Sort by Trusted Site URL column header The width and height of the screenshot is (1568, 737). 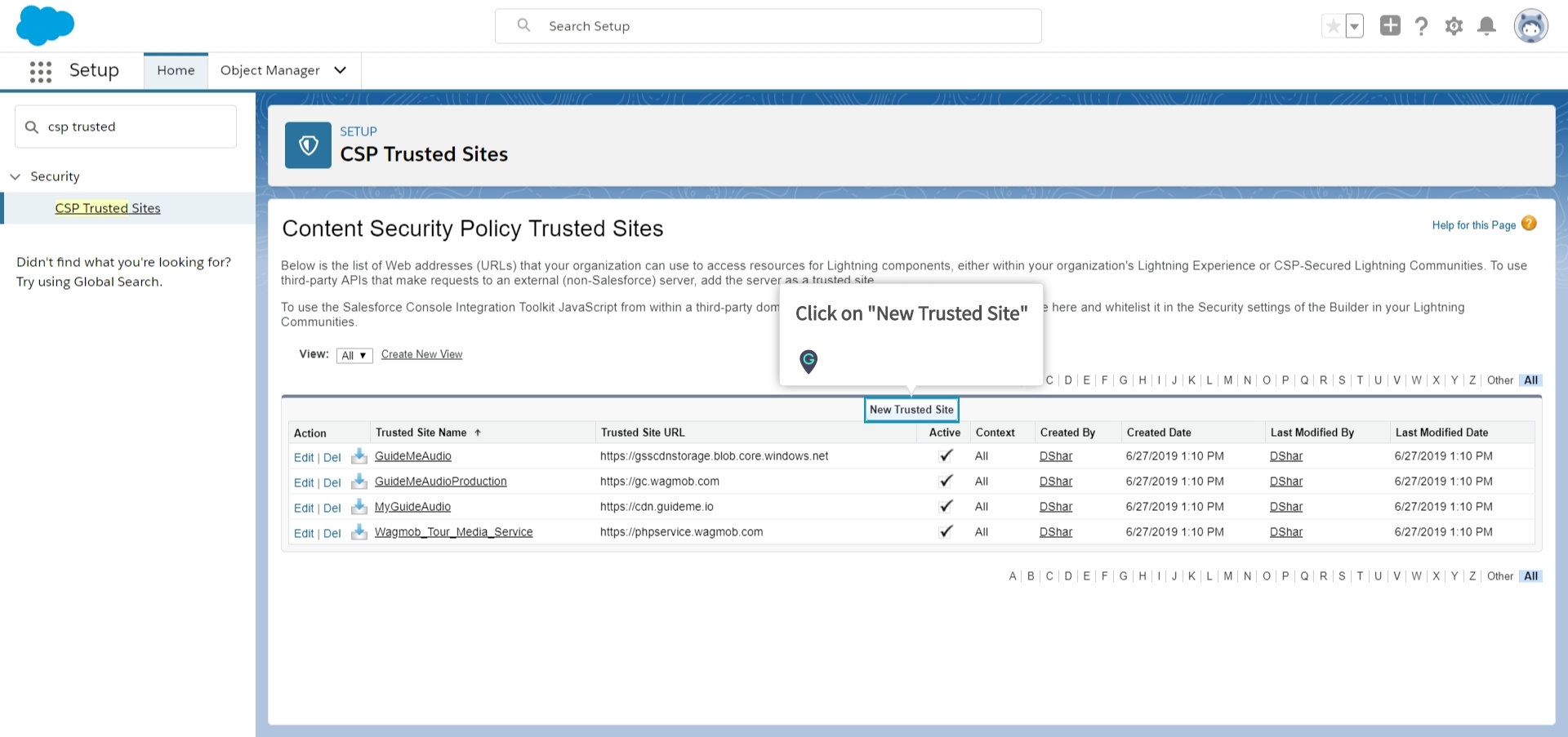[643, 433]
